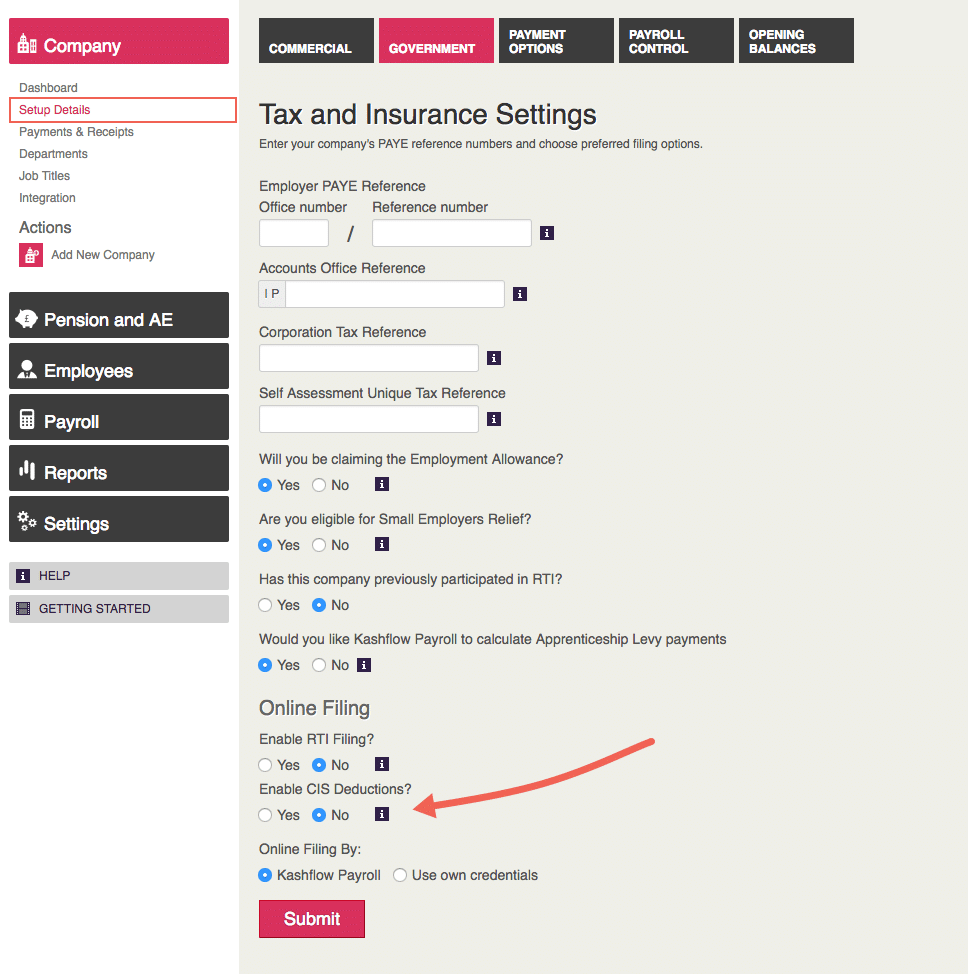Open the Payment Options tab
This screenshot has height=974, width=968.
pyautogui.click(x=556, y=41)
